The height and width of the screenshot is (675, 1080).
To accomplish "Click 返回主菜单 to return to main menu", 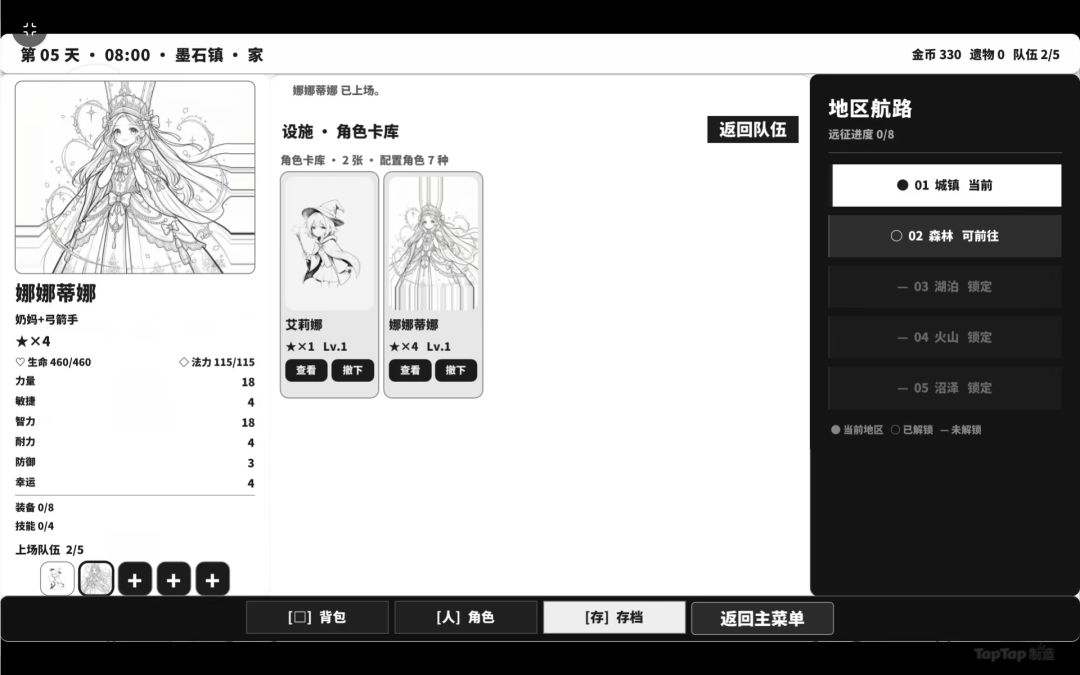I will (x=762, y=618).
